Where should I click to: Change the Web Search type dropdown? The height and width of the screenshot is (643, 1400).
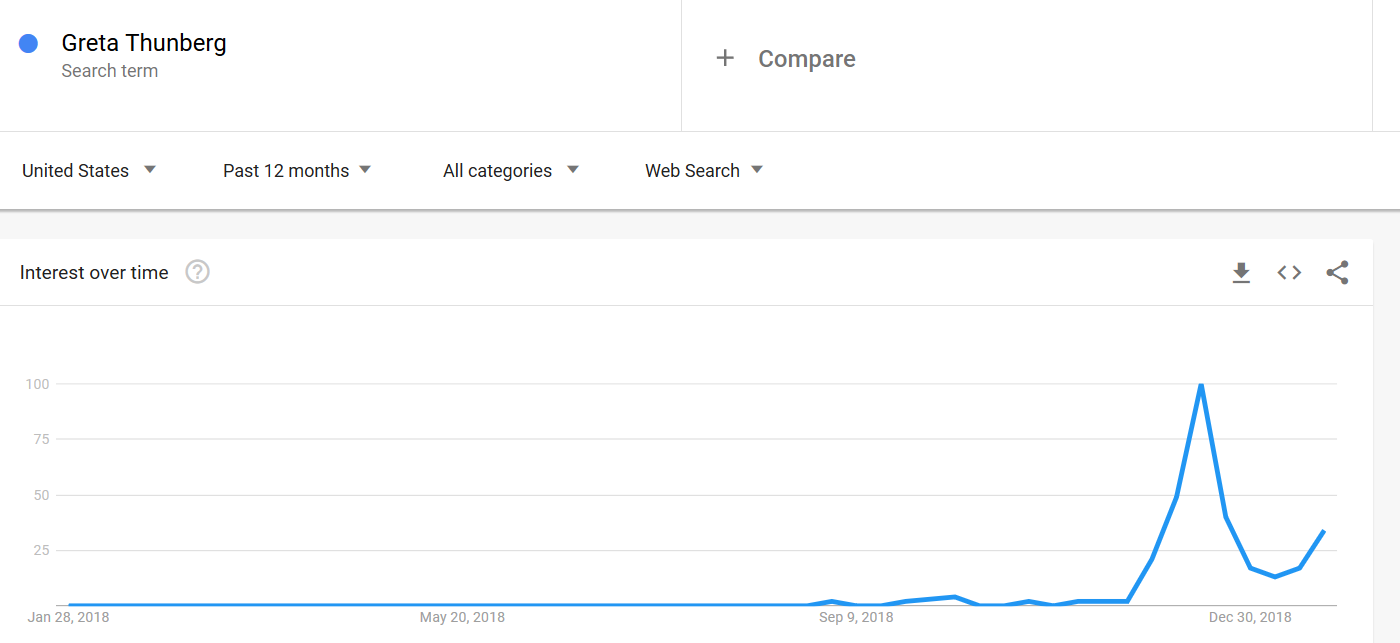coord(704,171)
